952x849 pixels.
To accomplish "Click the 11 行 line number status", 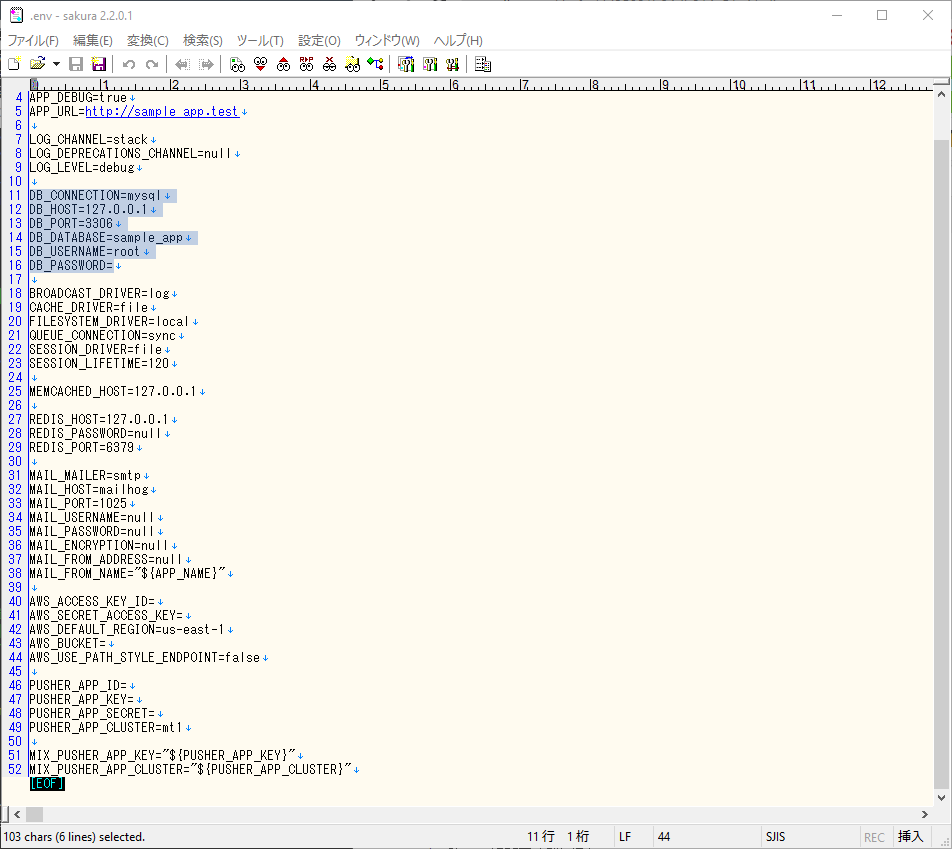I will (540, 836).
